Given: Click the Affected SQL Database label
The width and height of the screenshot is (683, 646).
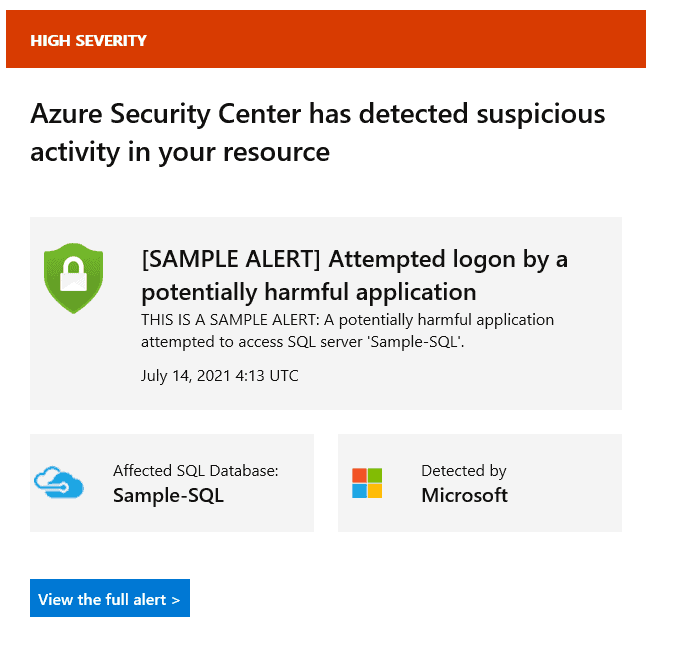Looking at the screenshot, I should pos(196,470).
